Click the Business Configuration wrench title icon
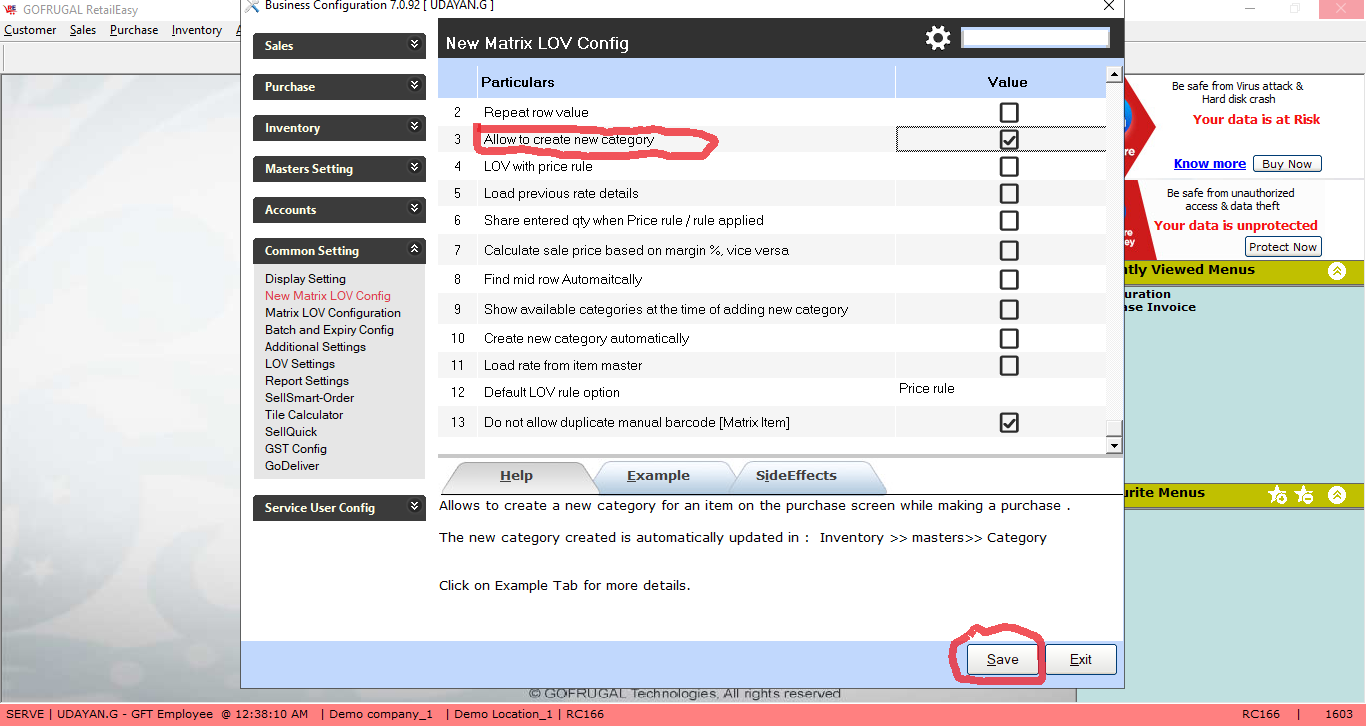Image resolution: width=1366 pixels, height=726 pixels. point(251,6)
